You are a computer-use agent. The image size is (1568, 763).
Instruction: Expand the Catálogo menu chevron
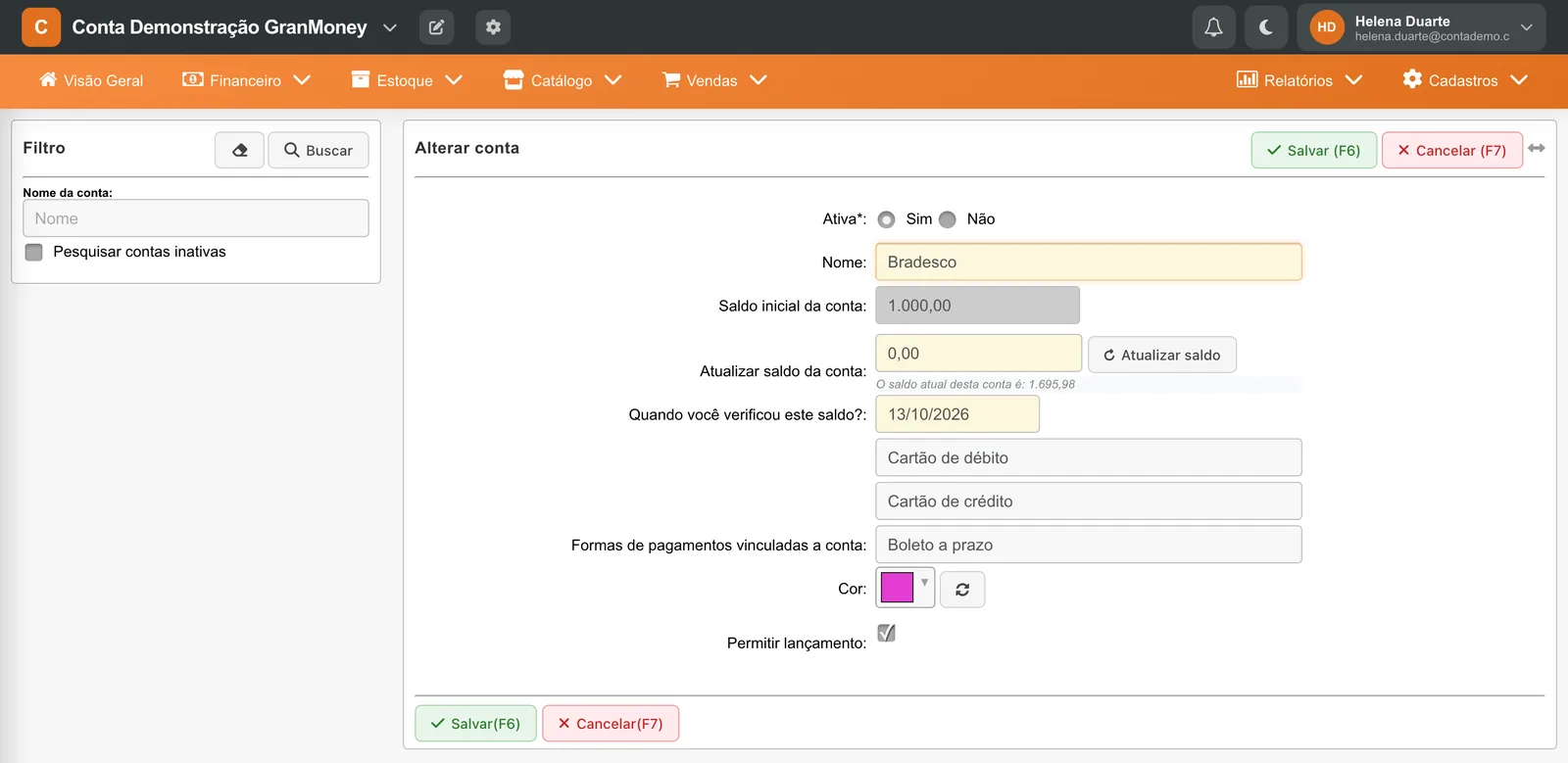pos(613,80)
